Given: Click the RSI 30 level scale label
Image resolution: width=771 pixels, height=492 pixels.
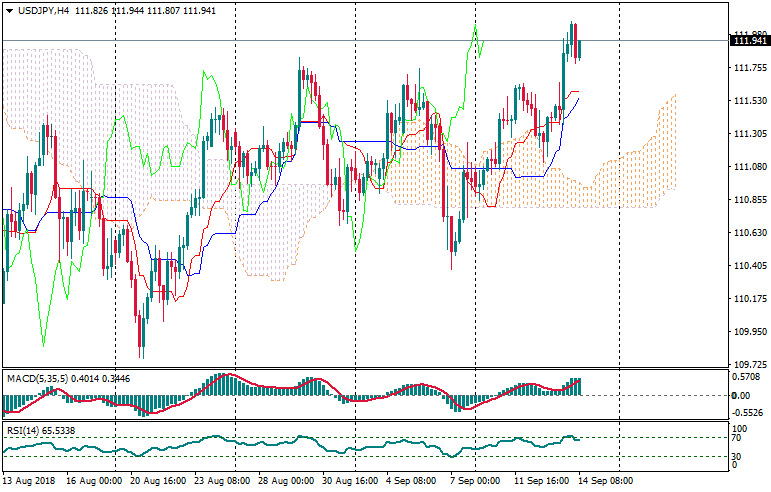Looking at the screenshot, I should (x=735, y=457).
